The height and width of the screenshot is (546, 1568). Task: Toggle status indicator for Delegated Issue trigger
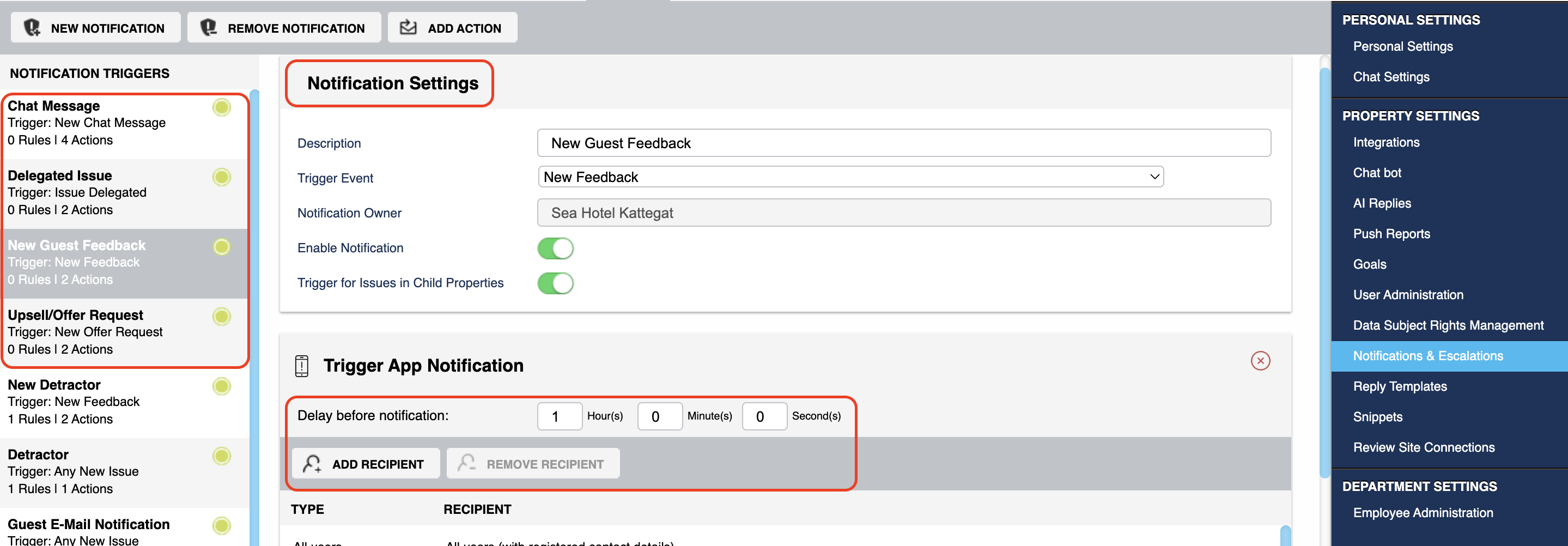[222, 177]
